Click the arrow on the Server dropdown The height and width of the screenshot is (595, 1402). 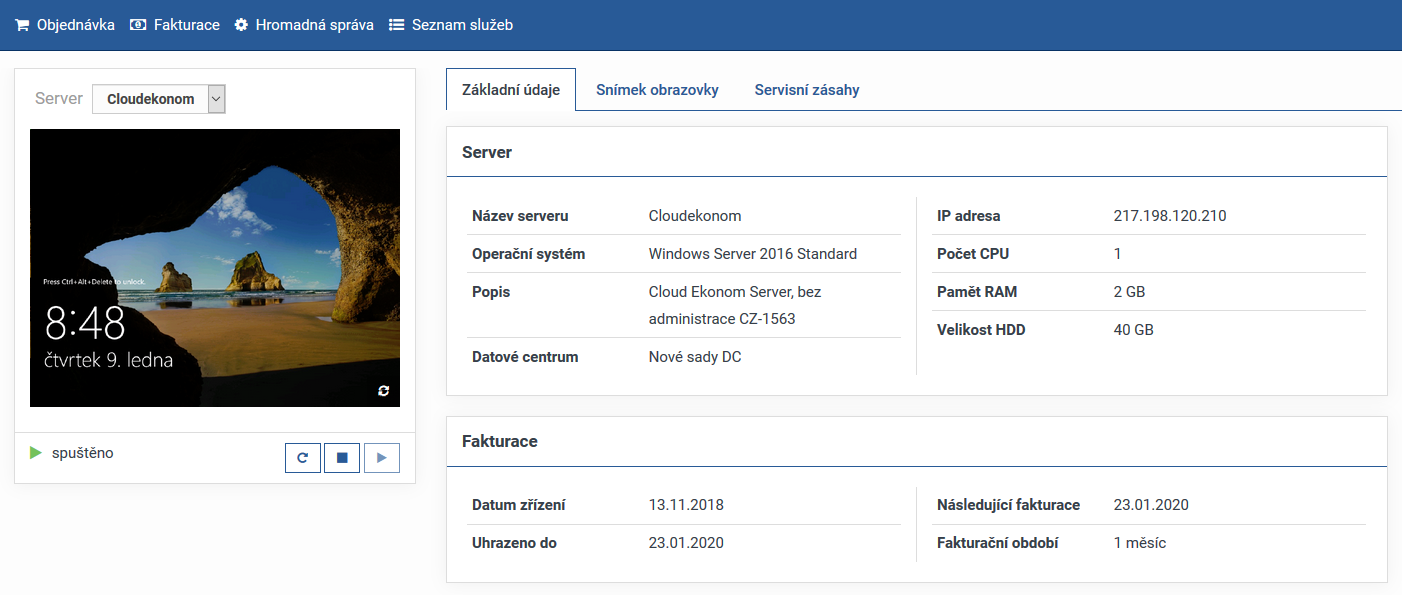(x=217, y=99)
